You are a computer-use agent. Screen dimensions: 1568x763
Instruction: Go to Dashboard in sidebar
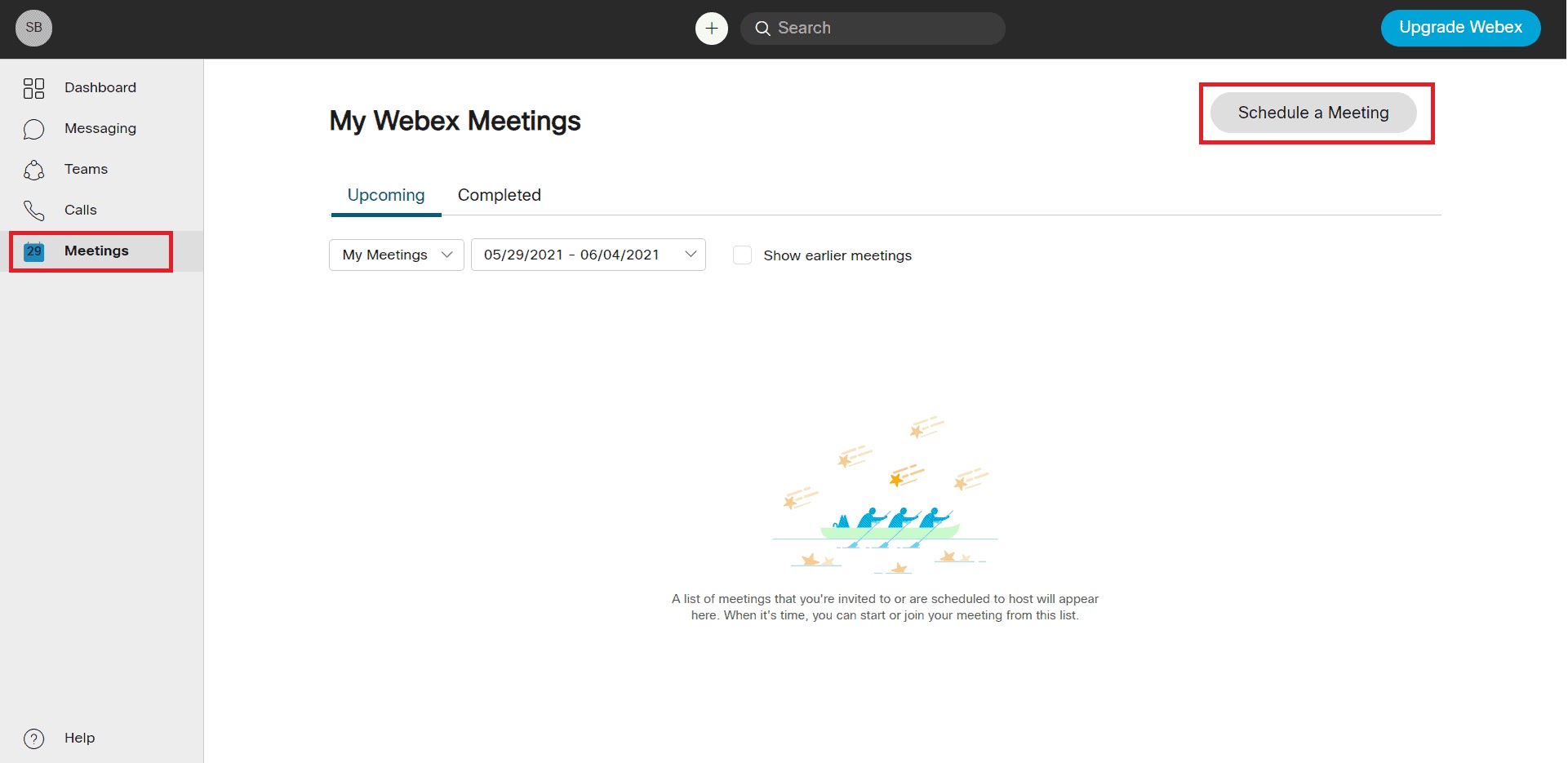tap(100, 87)
